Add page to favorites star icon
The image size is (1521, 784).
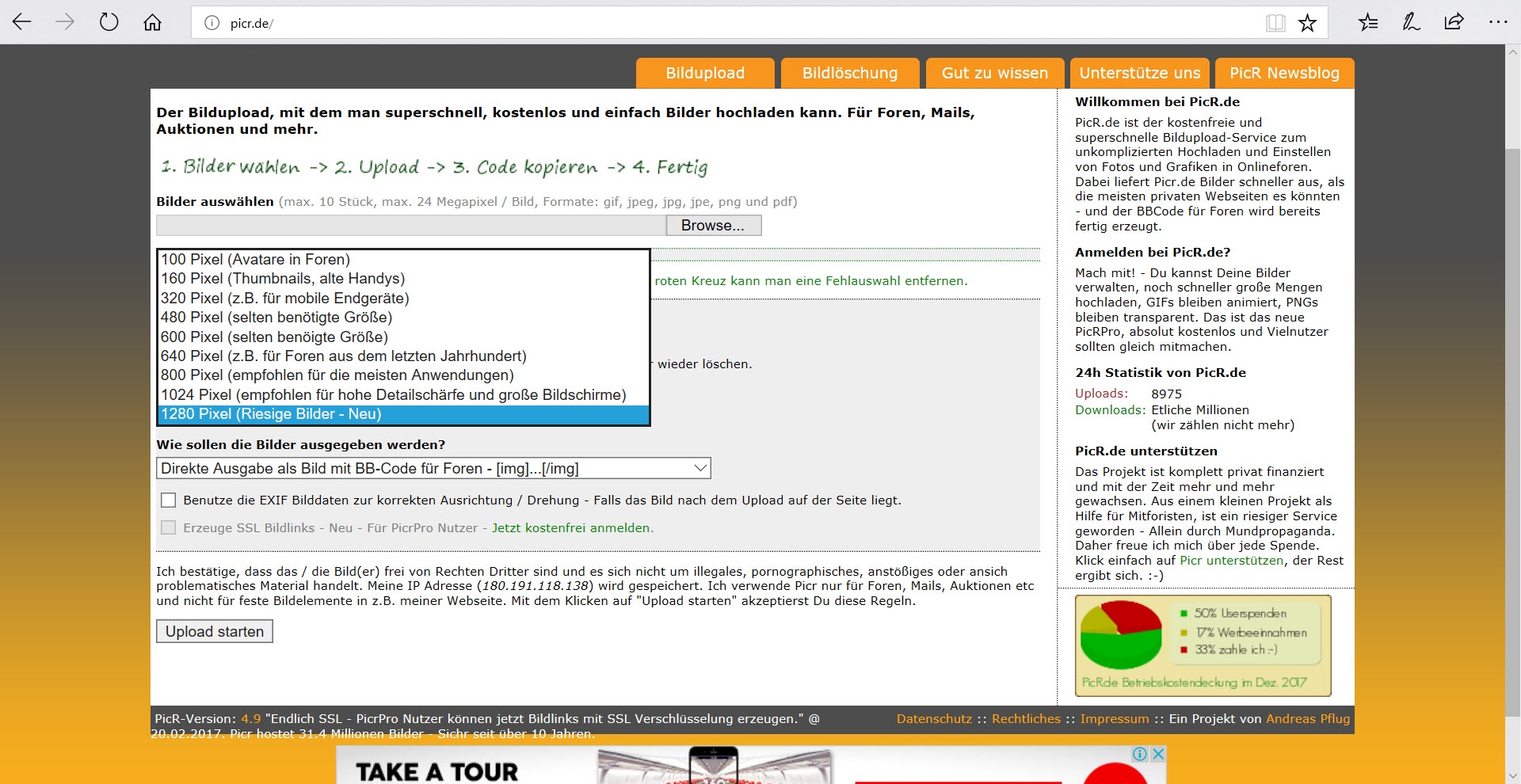pyautogui.click(x=1307, y=23)
